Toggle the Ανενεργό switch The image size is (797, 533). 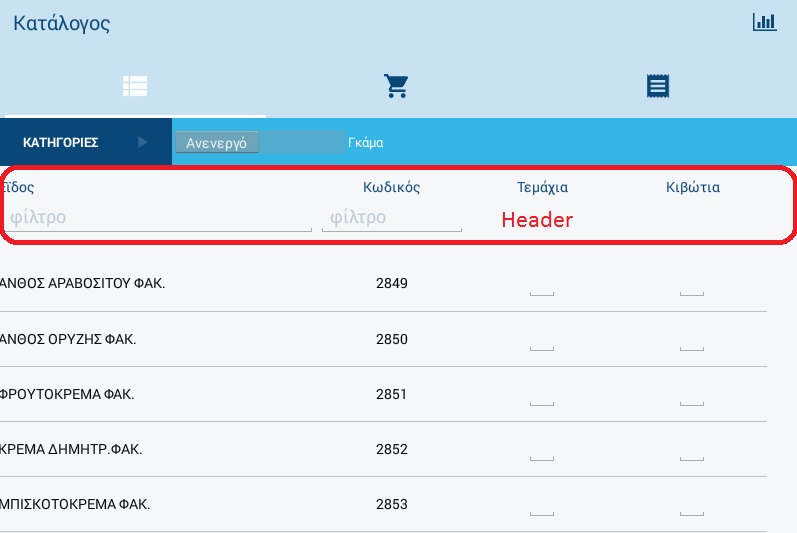pyautogui.click(x=260, y=142)
